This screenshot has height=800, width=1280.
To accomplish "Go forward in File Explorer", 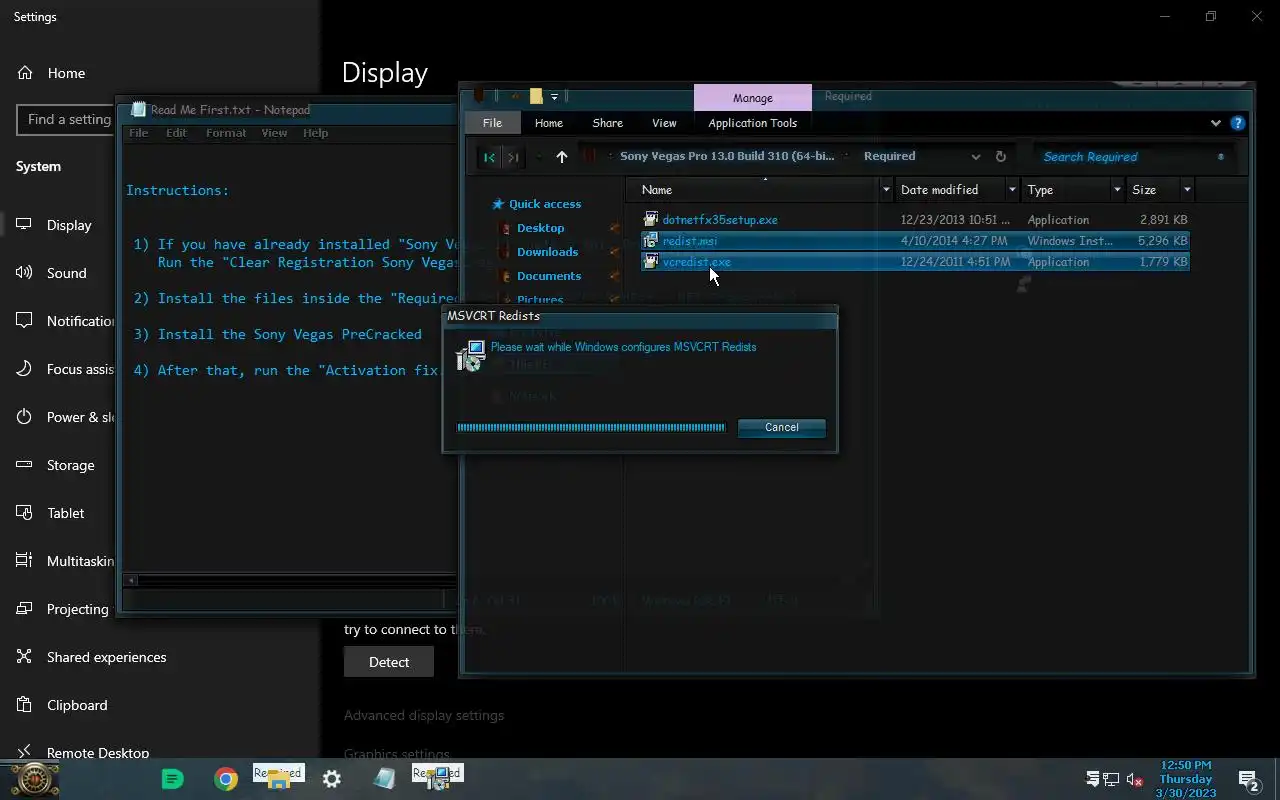I will click(513, 157).
